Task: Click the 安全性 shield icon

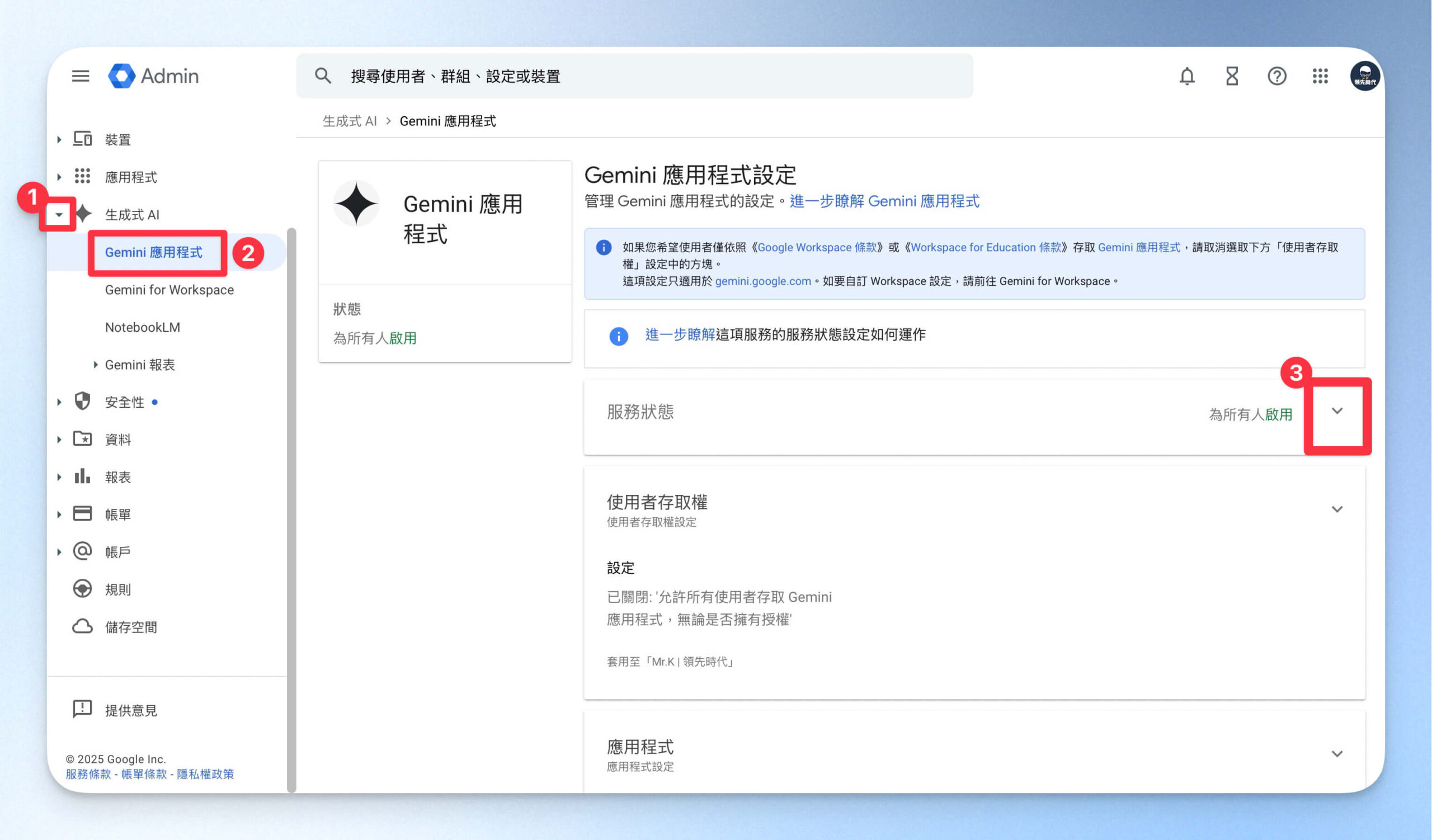Action: pyautogui.click(x=82, y=401)
